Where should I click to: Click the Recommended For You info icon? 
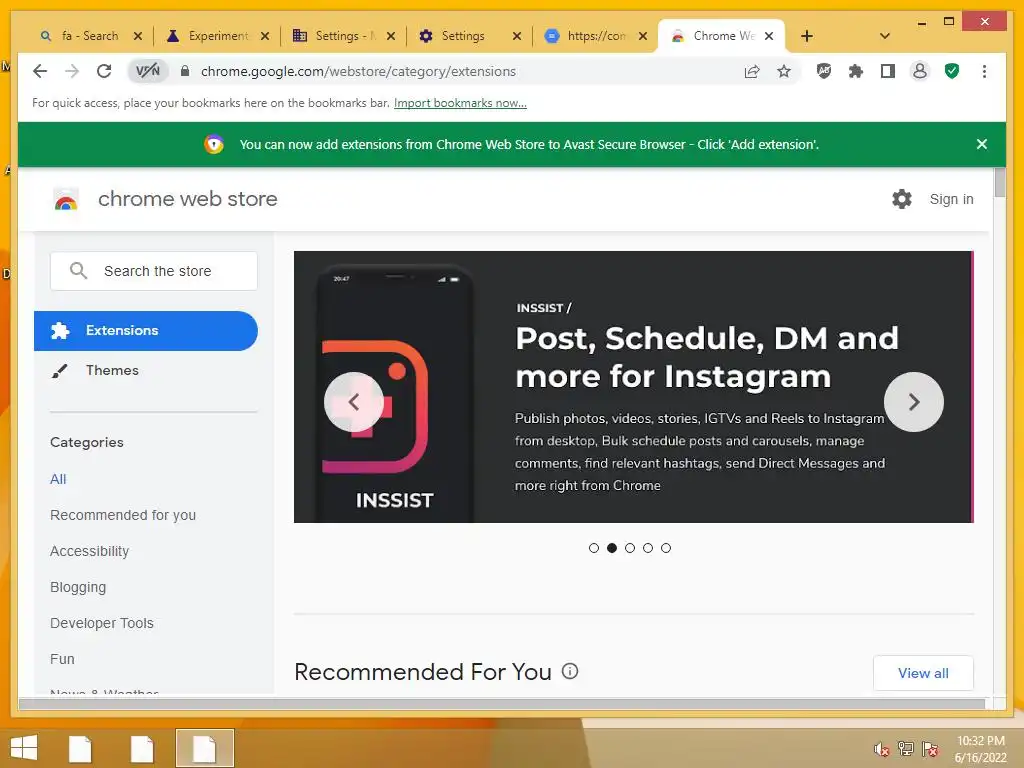[x=569, y=671]
